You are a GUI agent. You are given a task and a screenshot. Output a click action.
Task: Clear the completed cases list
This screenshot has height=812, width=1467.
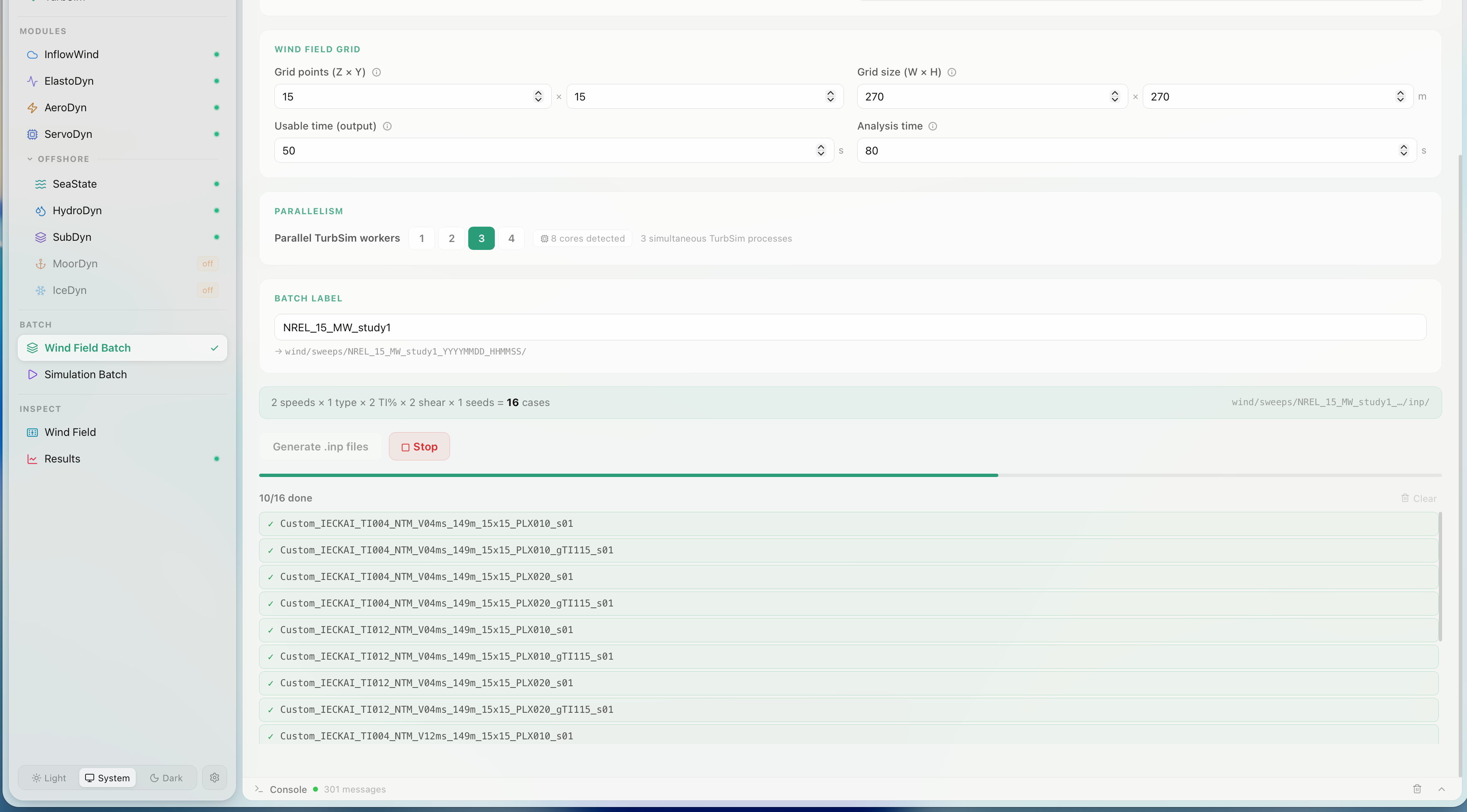[x=1418, y=498]
